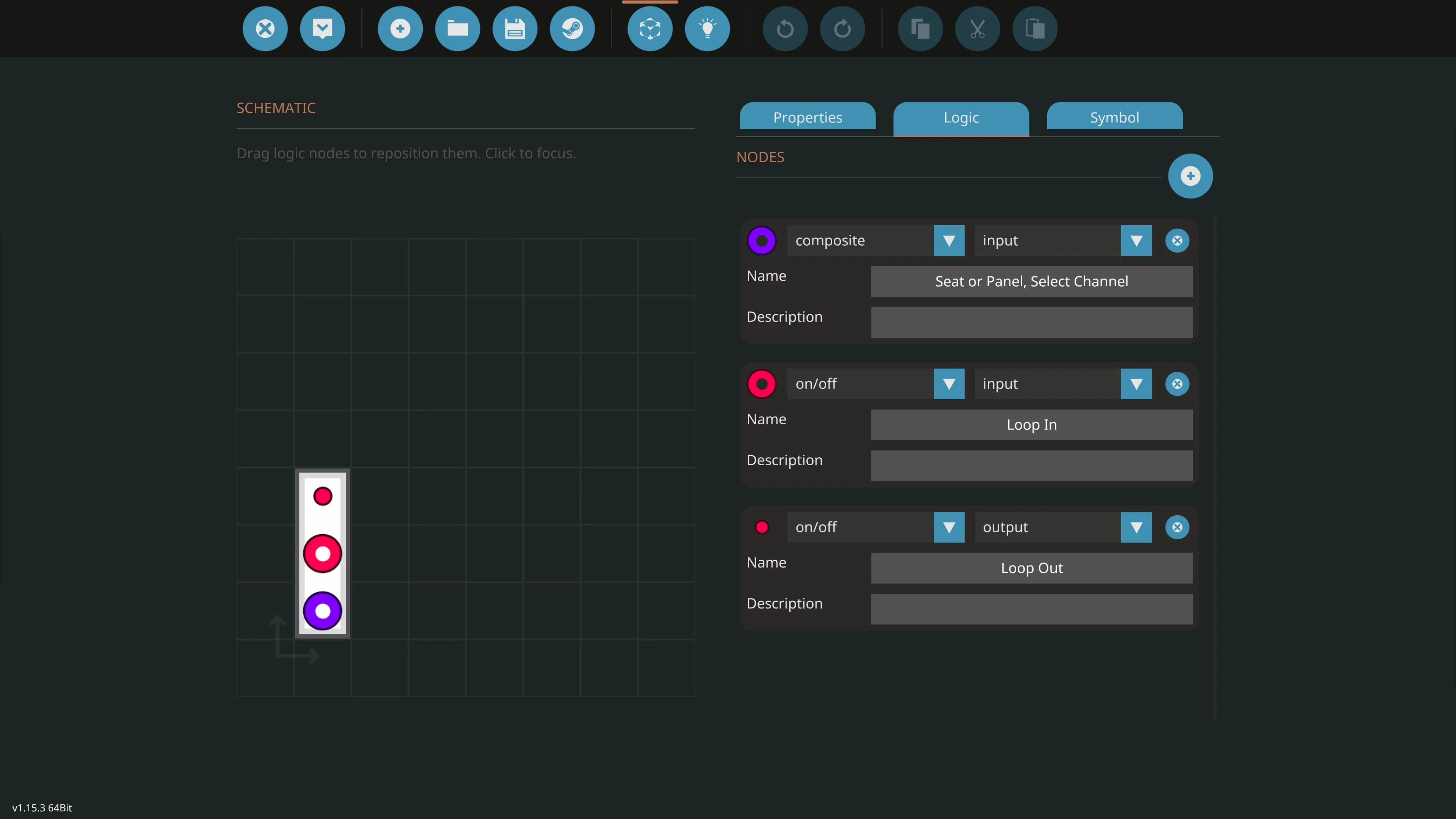Remove the Loop Out node
Viewport: 1456px width, 819px height.
pos(1177,527)
